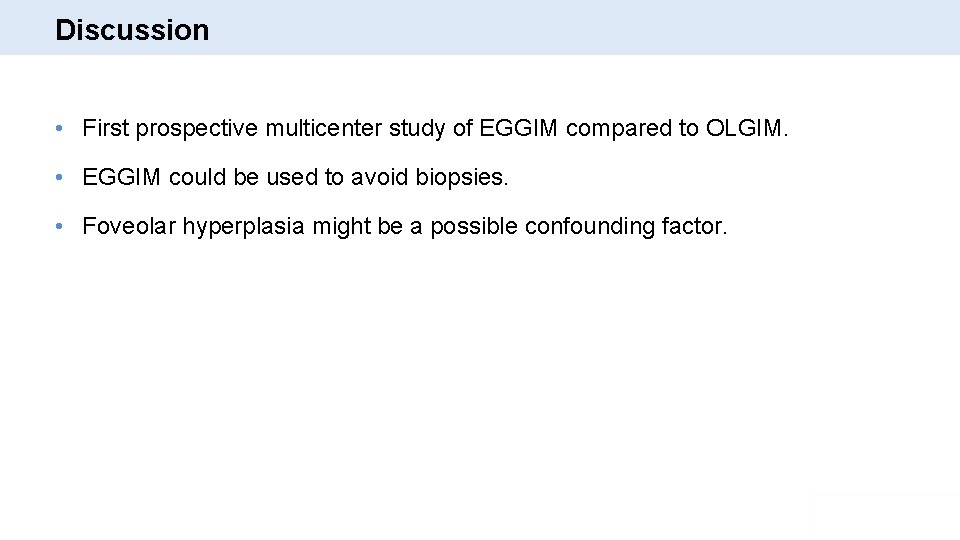The image size is (960, 540).
Task: Select the third bullet point marker
Action: click(59, 226)
